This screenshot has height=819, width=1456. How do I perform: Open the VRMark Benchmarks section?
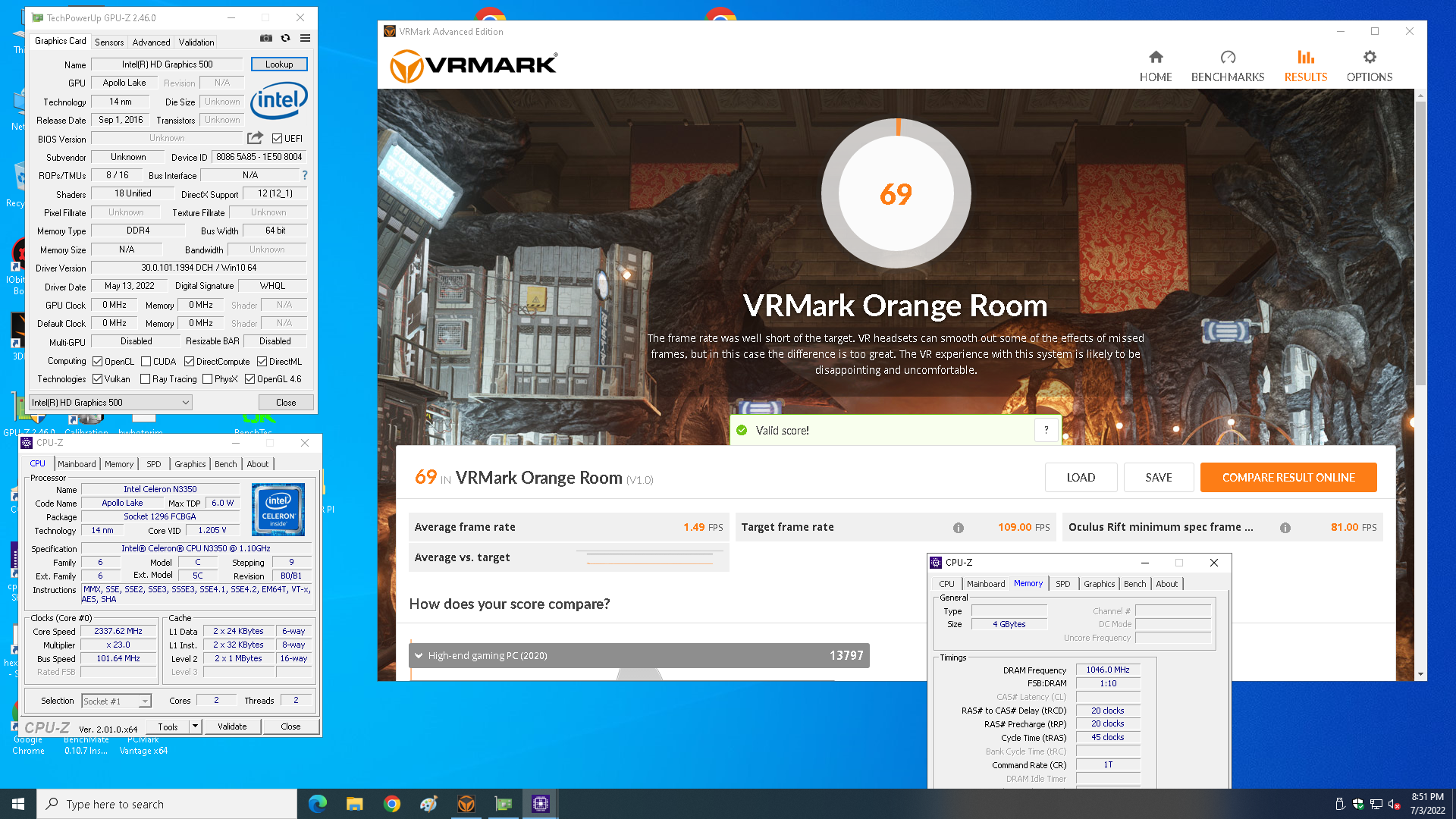pos(1227,66)
